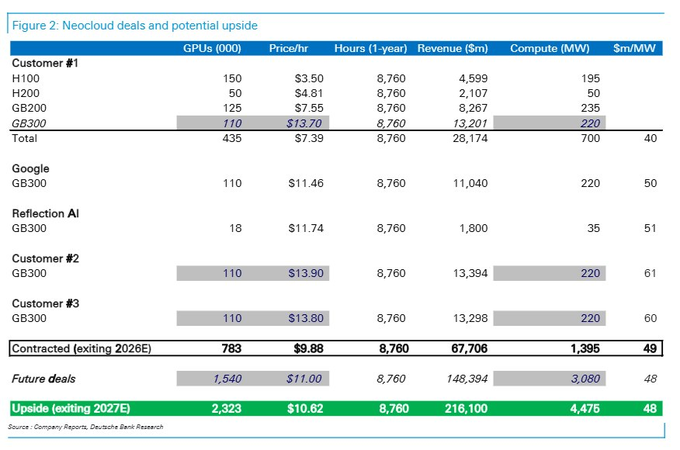Click the Upside GPU total '2,323'
This screenshot has height=450, width=680.
click(x=226, y=409)
